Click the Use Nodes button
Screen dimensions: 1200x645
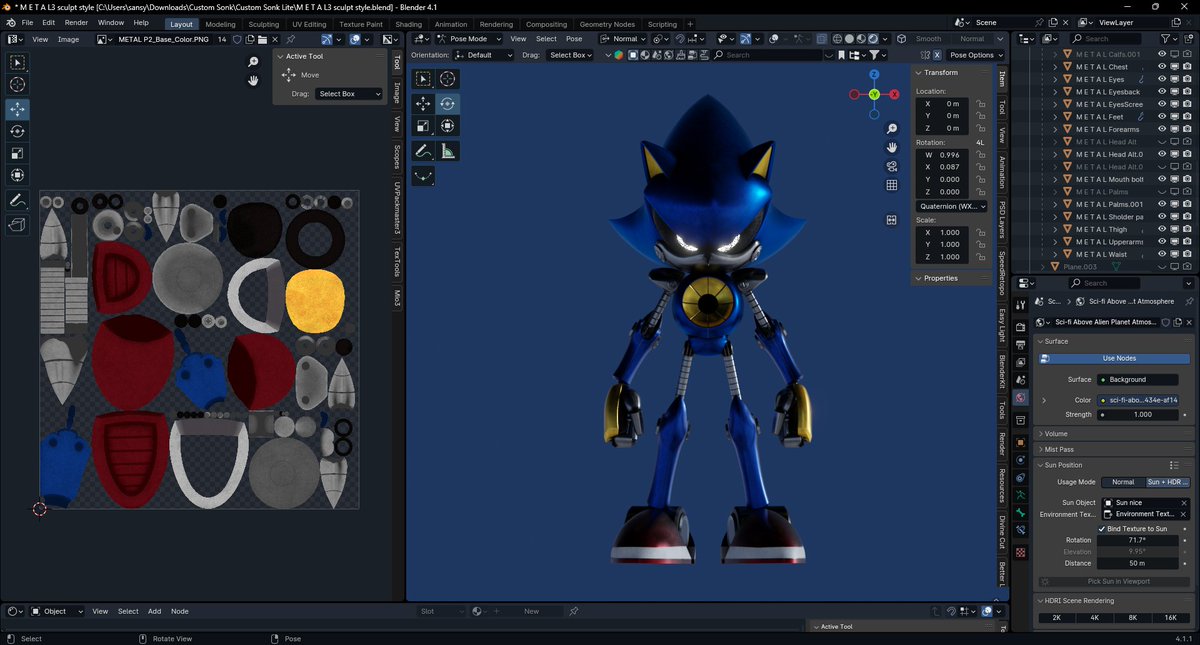pyautogui.click(x=1115, y=358)
